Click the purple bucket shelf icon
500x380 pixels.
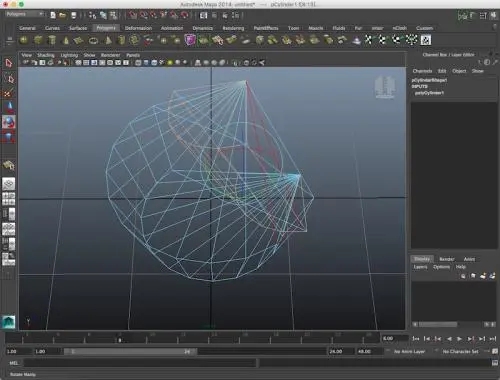[190, 40]
